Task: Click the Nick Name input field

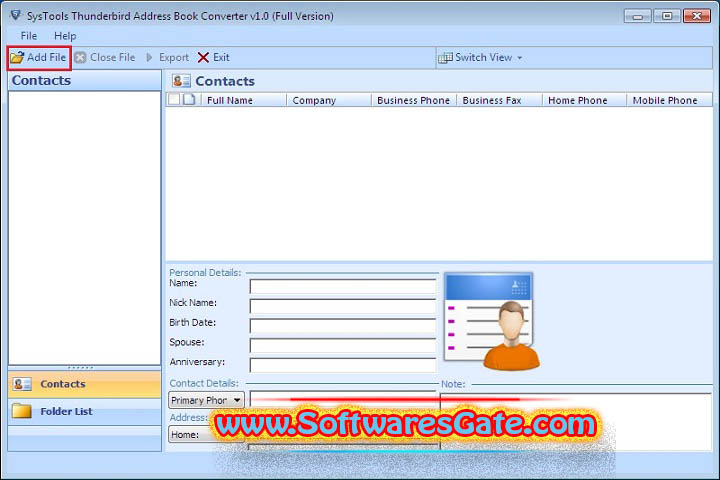Action: pos(343,306)
